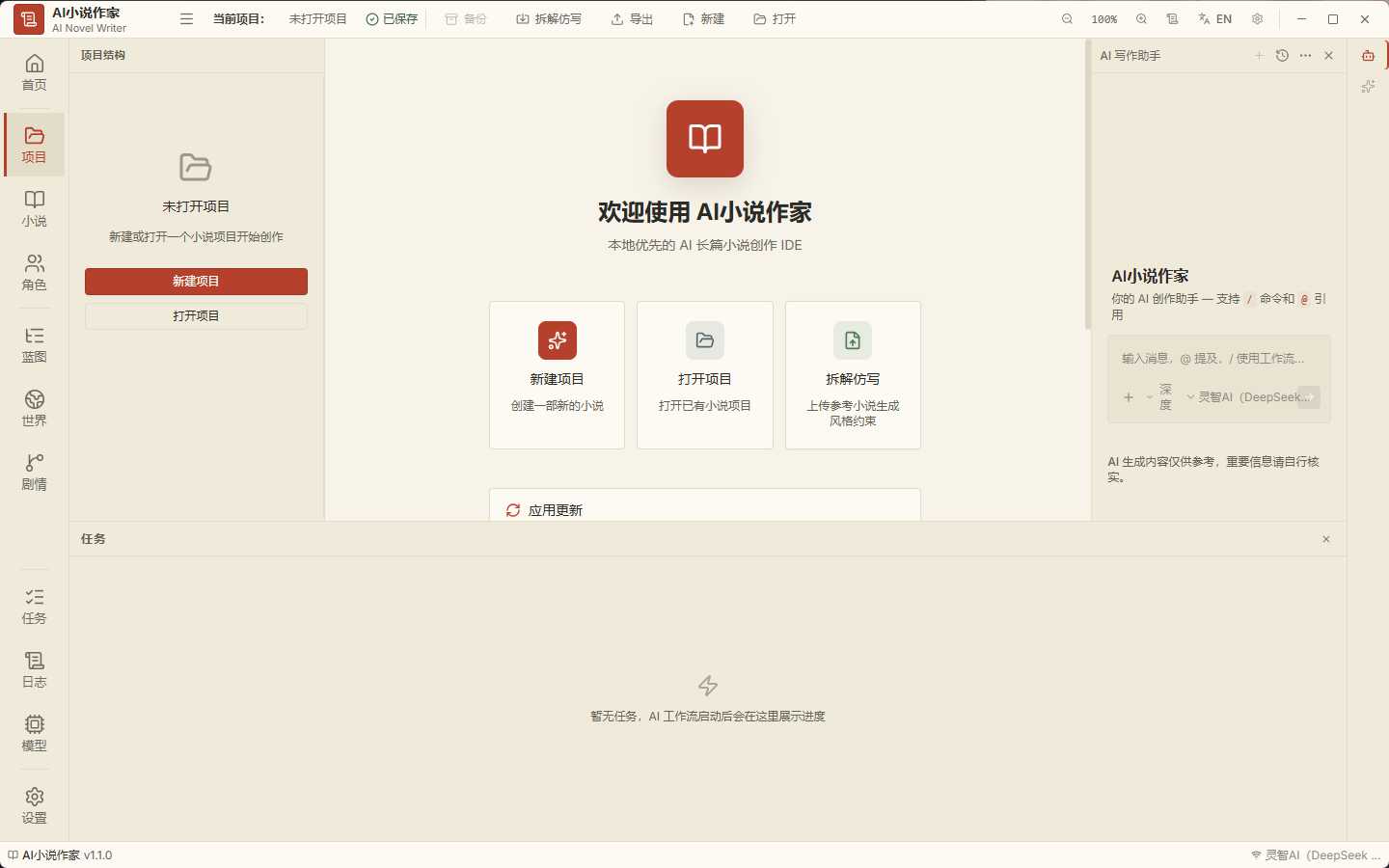Image resolution: width=1389 pixels, height=868 pixels.
Task: Toggle the hamburger menu in title bar
Action: click(186, 19)
